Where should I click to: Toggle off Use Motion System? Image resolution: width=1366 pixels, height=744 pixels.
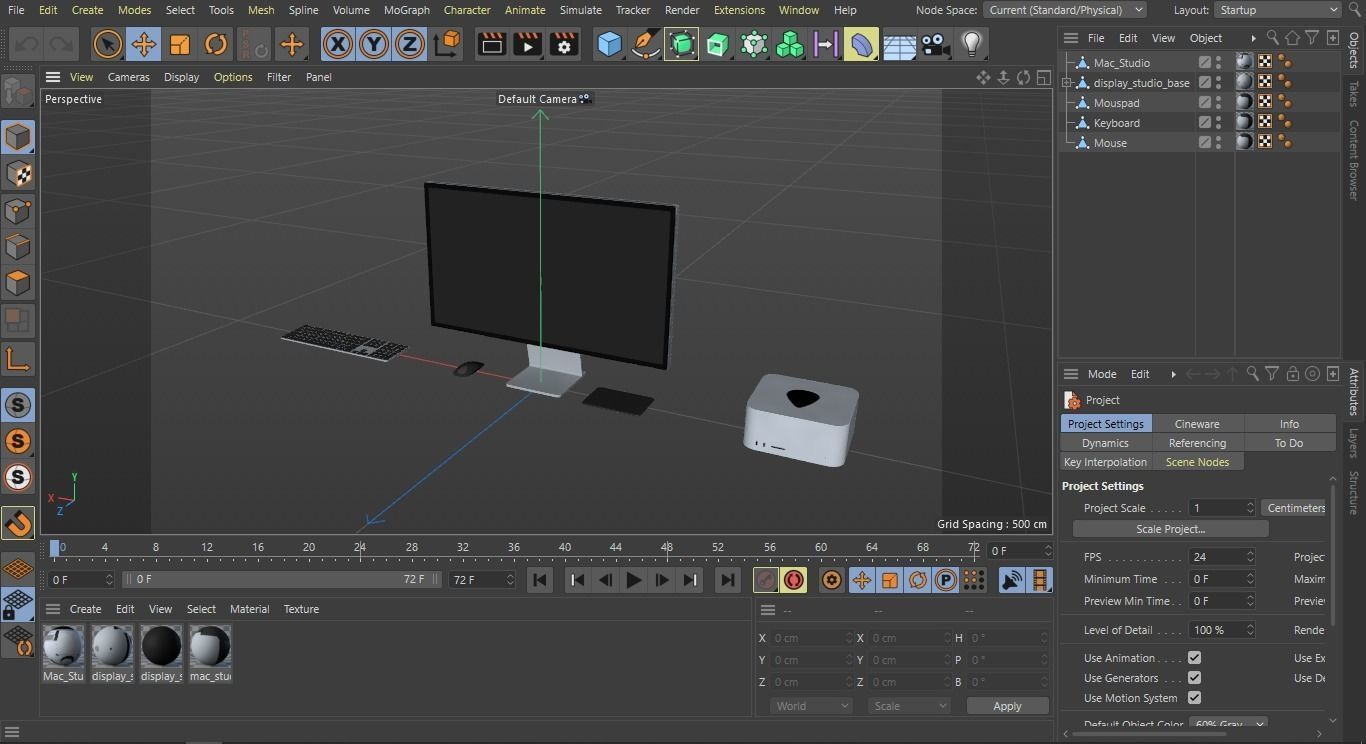tap(1194, 698)
